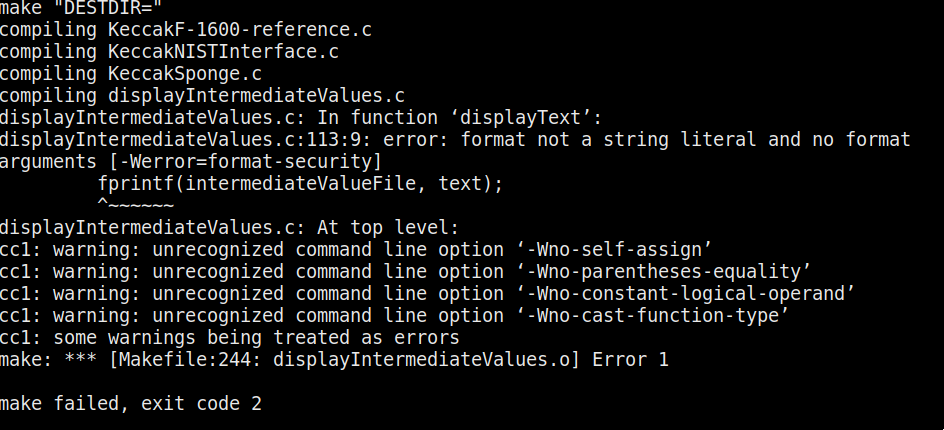Click the 'compiling displayIntermediateValues.c' line
Viewport: 944px width, 430px height.
click(x=202, y=96)
